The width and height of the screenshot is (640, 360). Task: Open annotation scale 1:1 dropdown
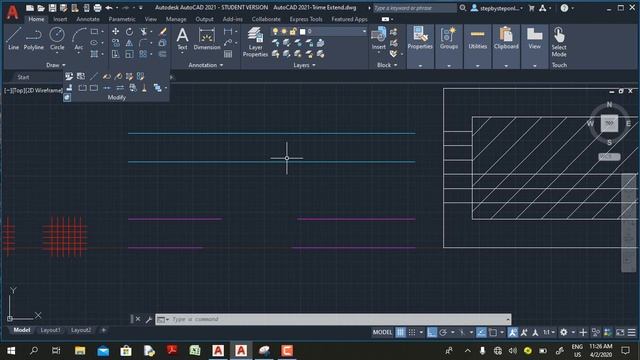549,333
